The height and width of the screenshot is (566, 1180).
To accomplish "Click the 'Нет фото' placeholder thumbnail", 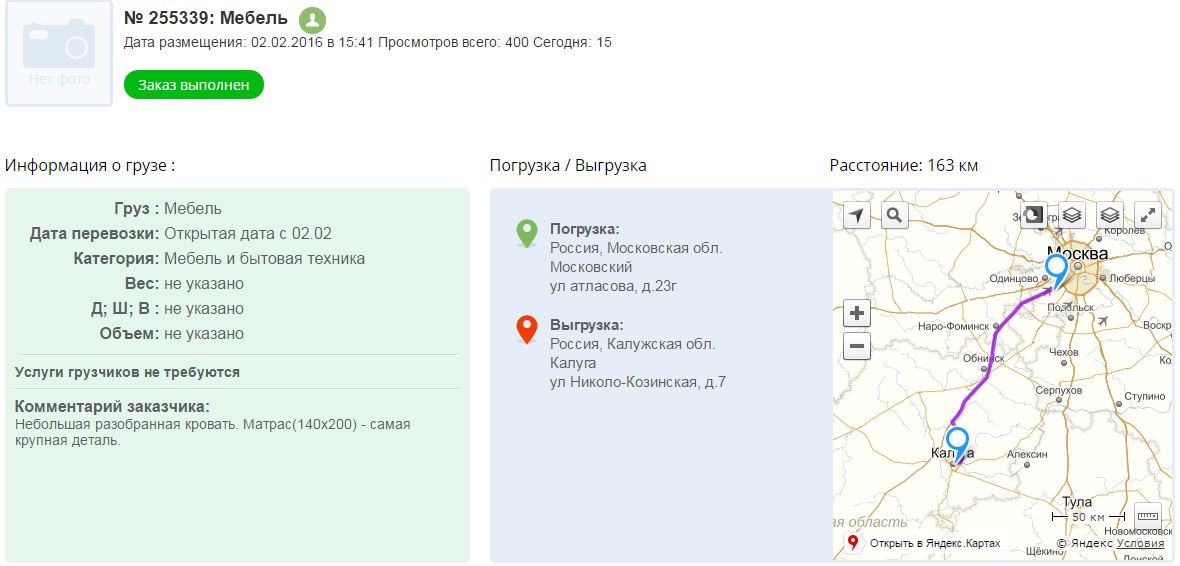I will click(x=59, y=53).
